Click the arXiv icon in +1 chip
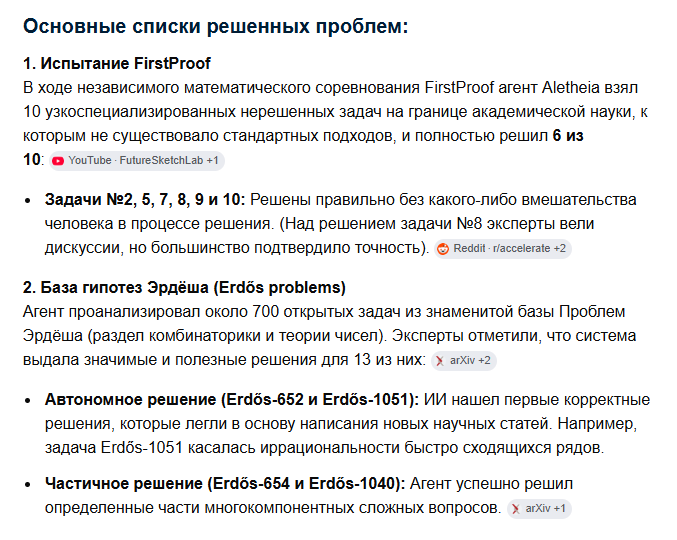The image size is (677, 540). pyautogui.click(x=516, y=509)
